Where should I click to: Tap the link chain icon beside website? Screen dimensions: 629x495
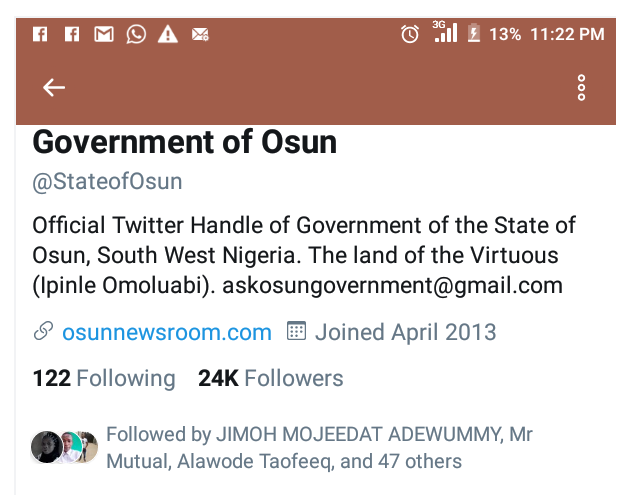pos(43,332)
